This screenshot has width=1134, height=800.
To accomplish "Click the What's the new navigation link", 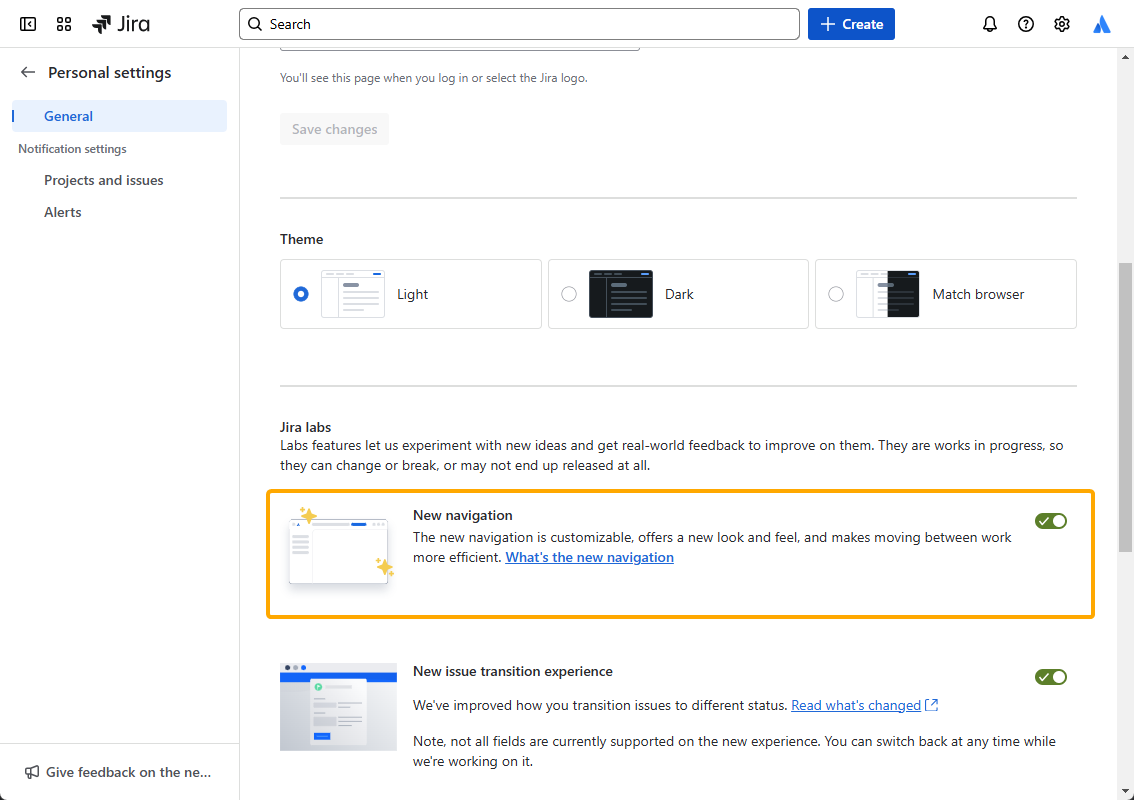I will pyautogui.click(x=589, y=557).
